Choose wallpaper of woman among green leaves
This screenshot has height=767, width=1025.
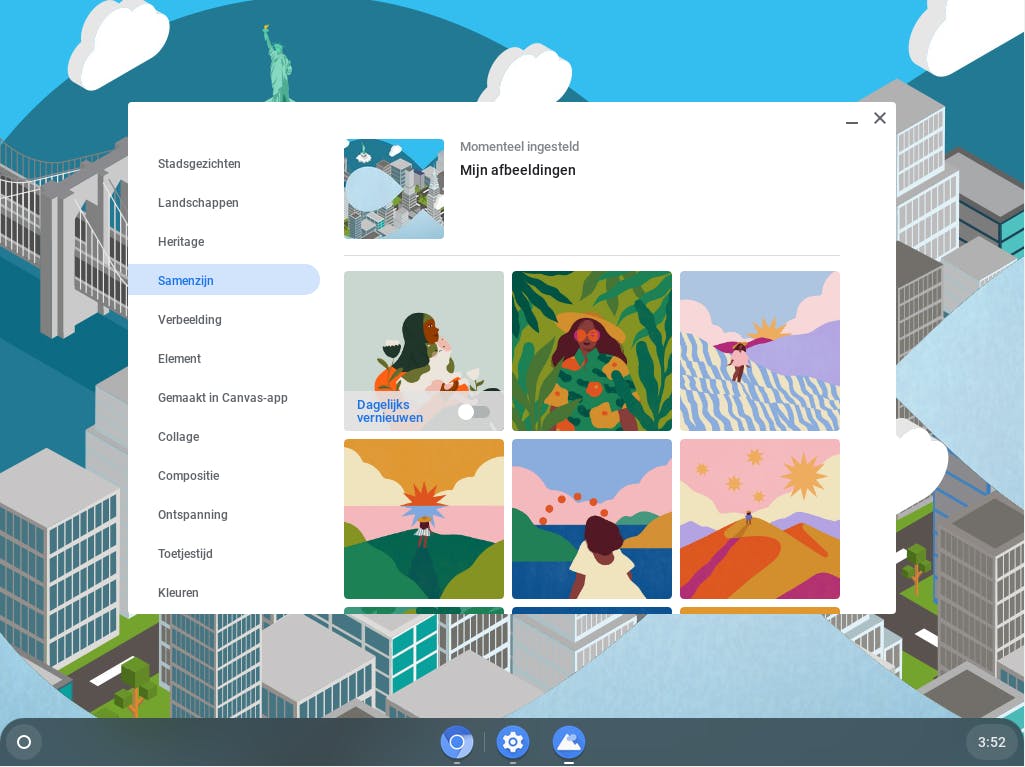pyautogui.click(x=592, y=351)
